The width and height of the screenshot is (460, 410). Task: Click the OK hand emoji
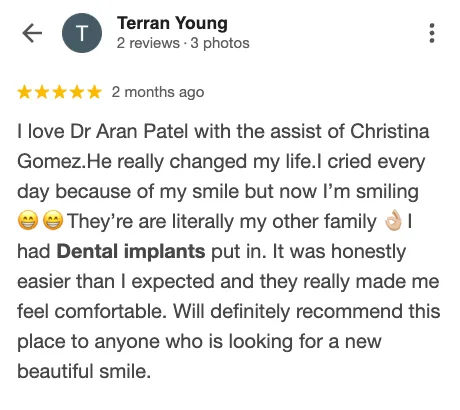tap(394, 220)
